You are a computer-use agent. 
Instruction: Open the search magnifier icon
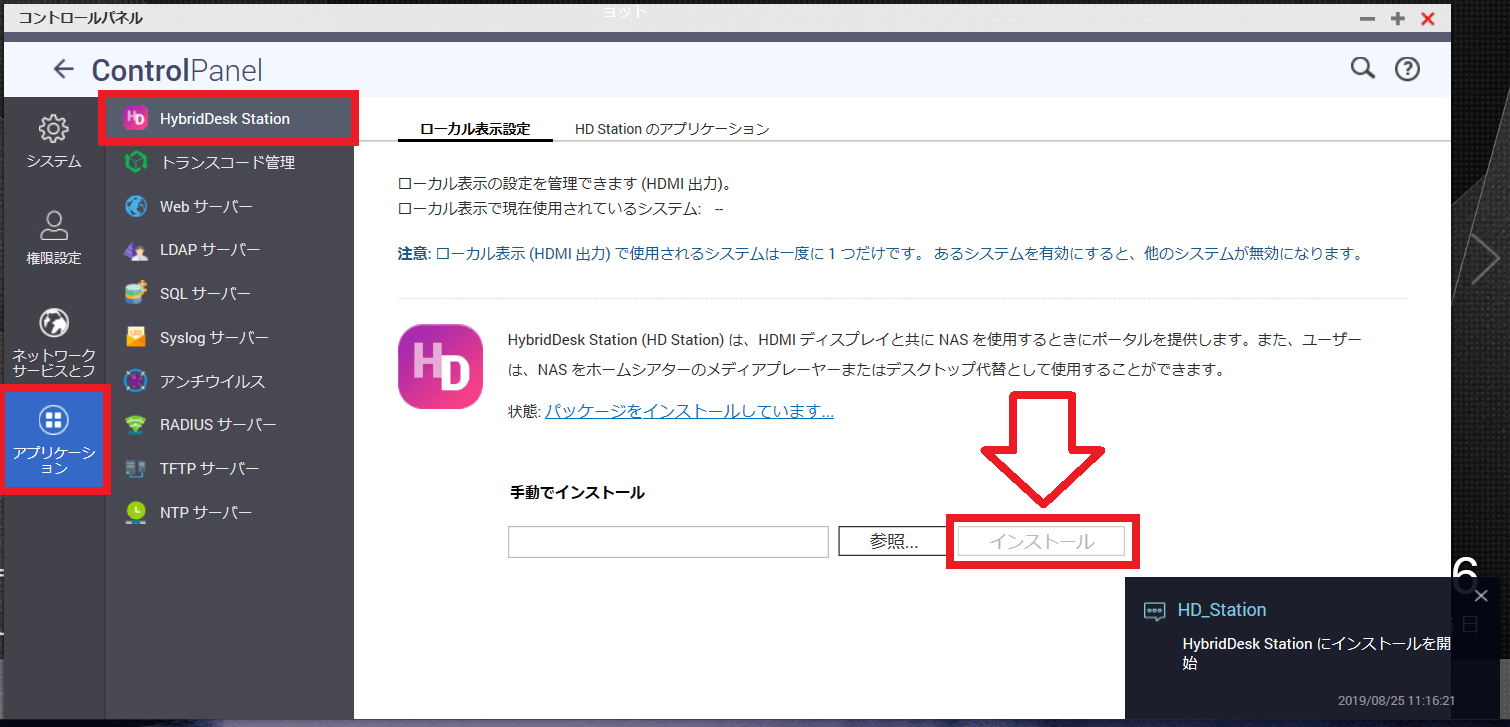pos(1362,68)
